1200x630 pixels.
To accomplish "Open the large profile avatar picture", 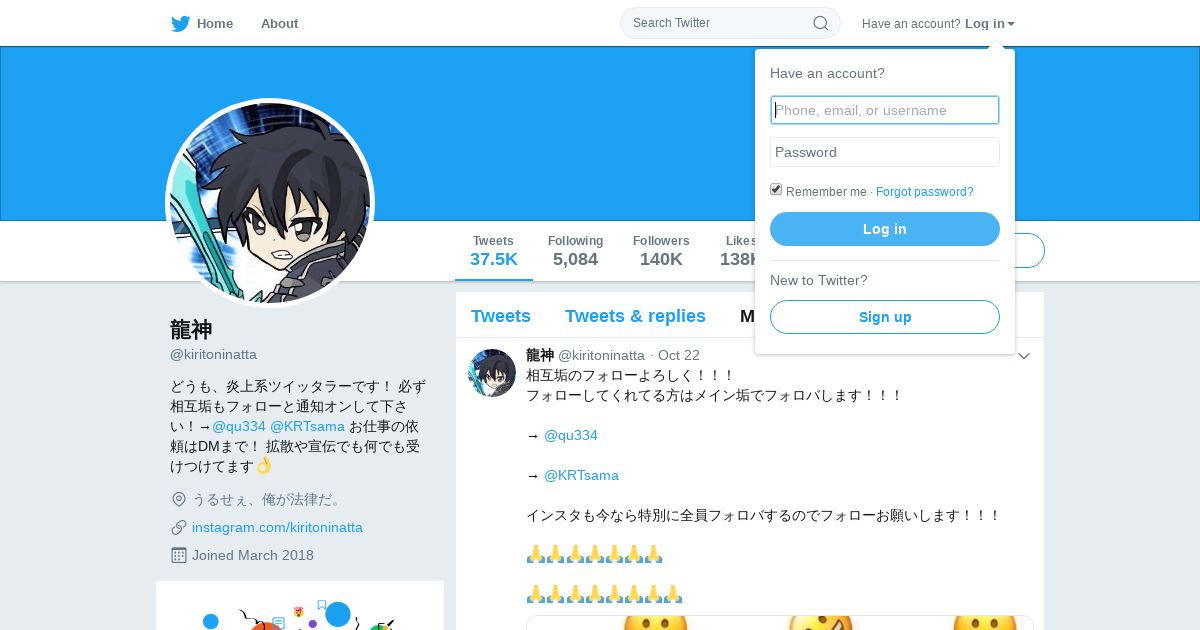I will point(270,203).
